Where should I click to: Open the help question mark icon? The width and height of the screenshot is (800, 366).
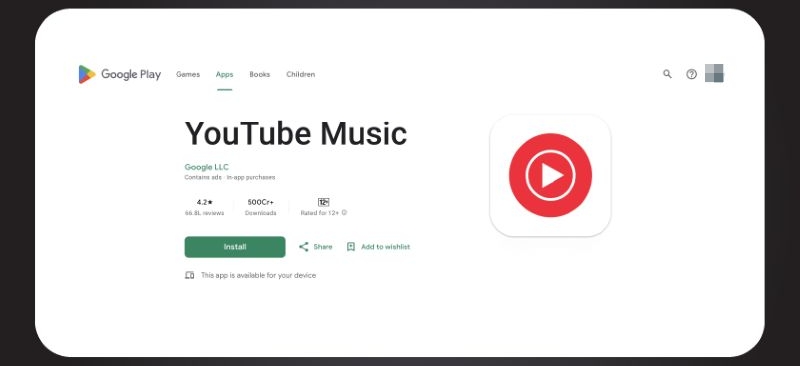691,74
